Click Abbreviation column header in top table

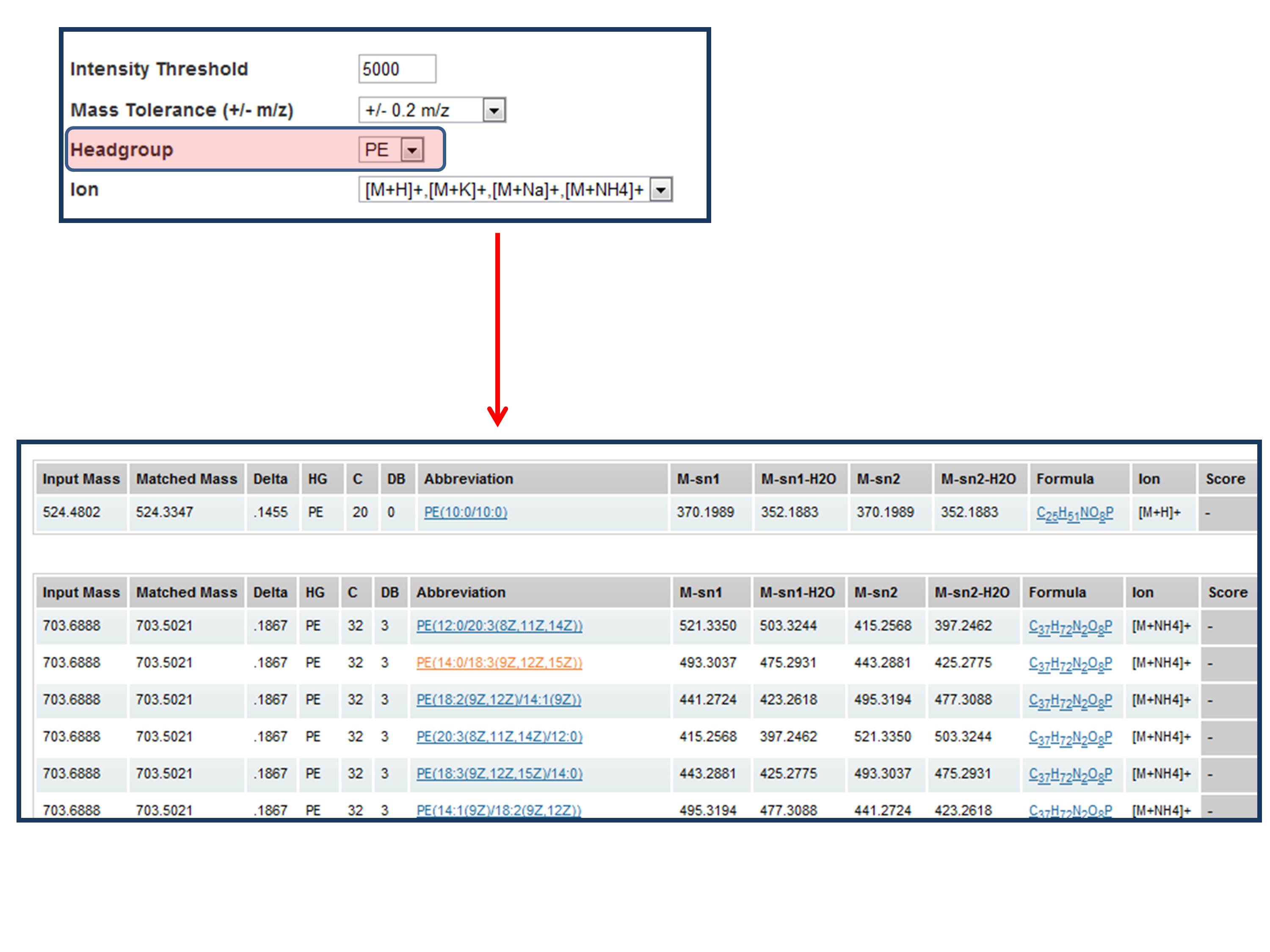(x=469, y=479)
